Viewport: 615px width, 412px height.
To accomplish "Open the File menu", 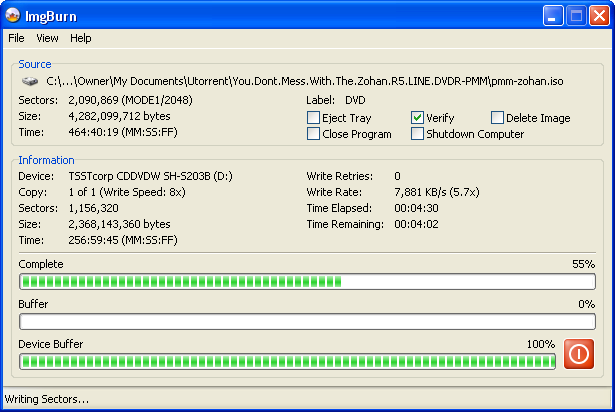I will [16, 38].
